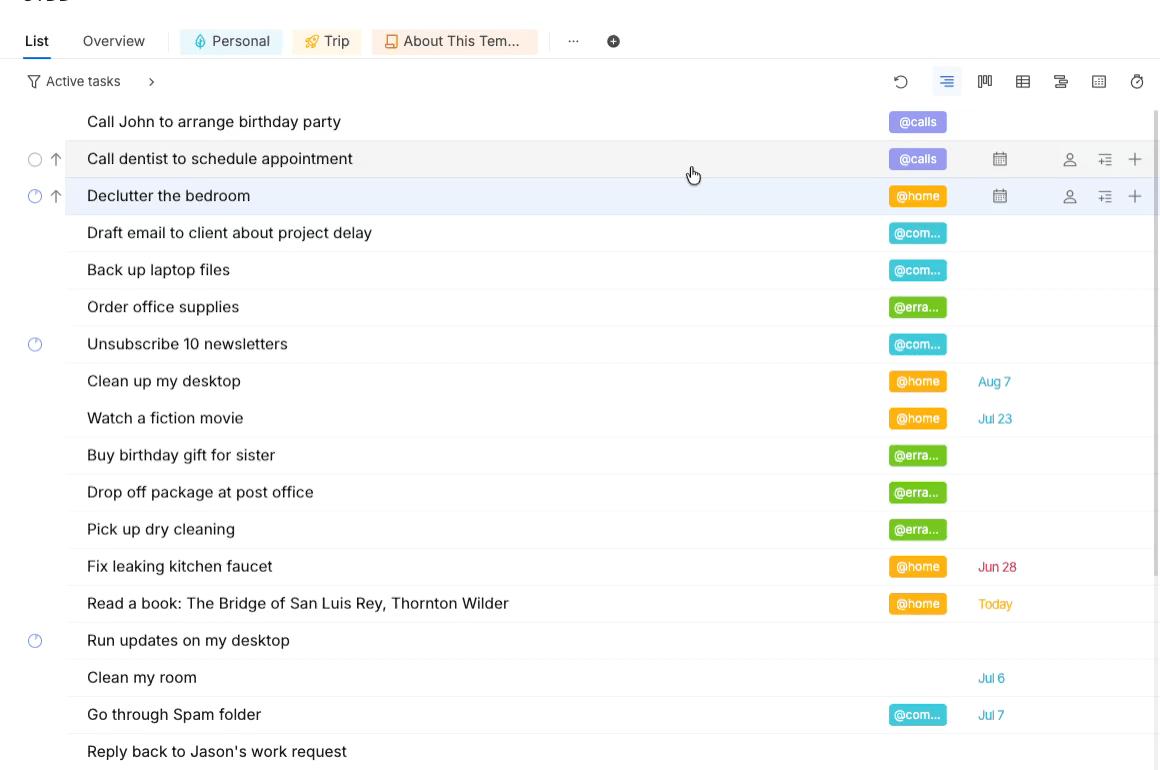
Task: Click the @com tag on Draft email task
Action: [917, 233]
